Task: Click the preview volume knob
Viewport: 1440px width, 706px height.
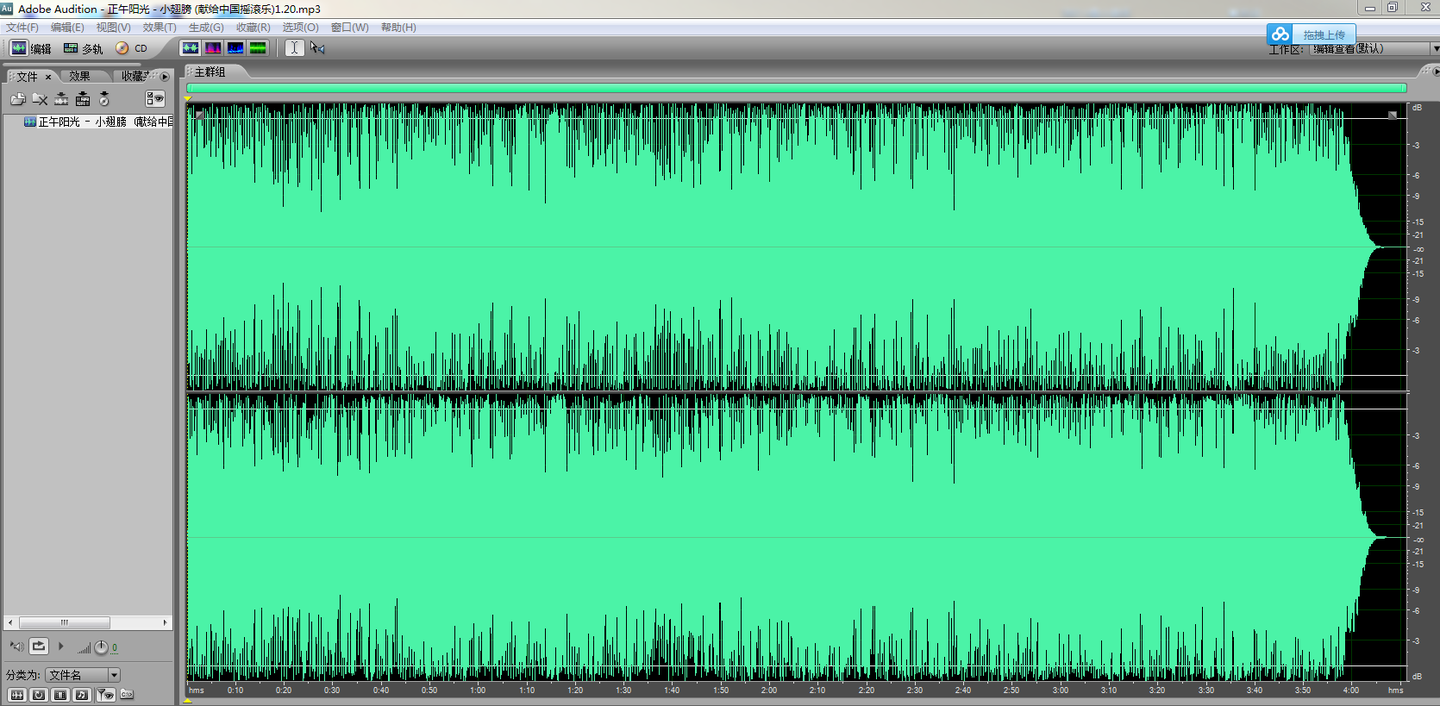Action: pyautogui.click(x=101, y=647)
